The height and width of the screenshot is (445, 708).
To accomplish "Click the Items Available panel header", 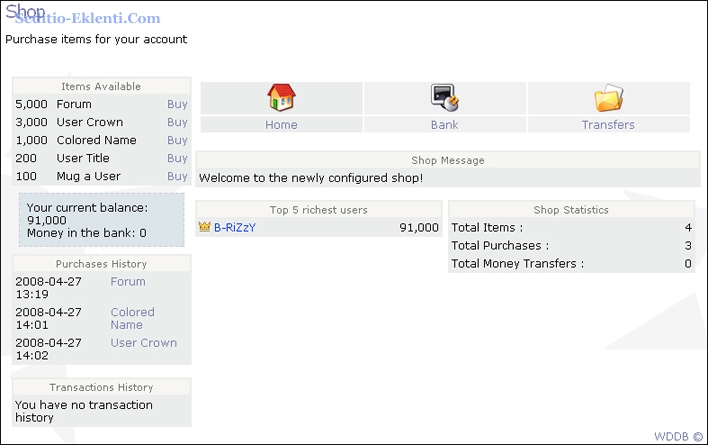I will click(101, 87).
